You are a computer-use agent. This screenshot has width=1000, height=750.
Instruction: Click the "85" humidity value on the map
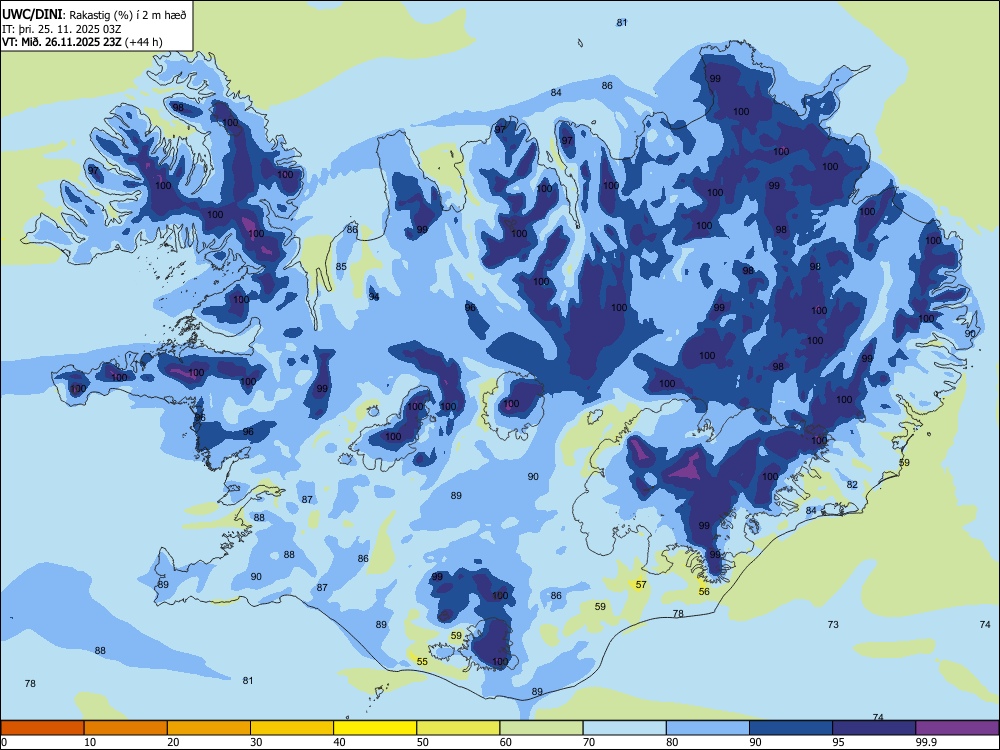pyautogui.click(x=341, y=266)
